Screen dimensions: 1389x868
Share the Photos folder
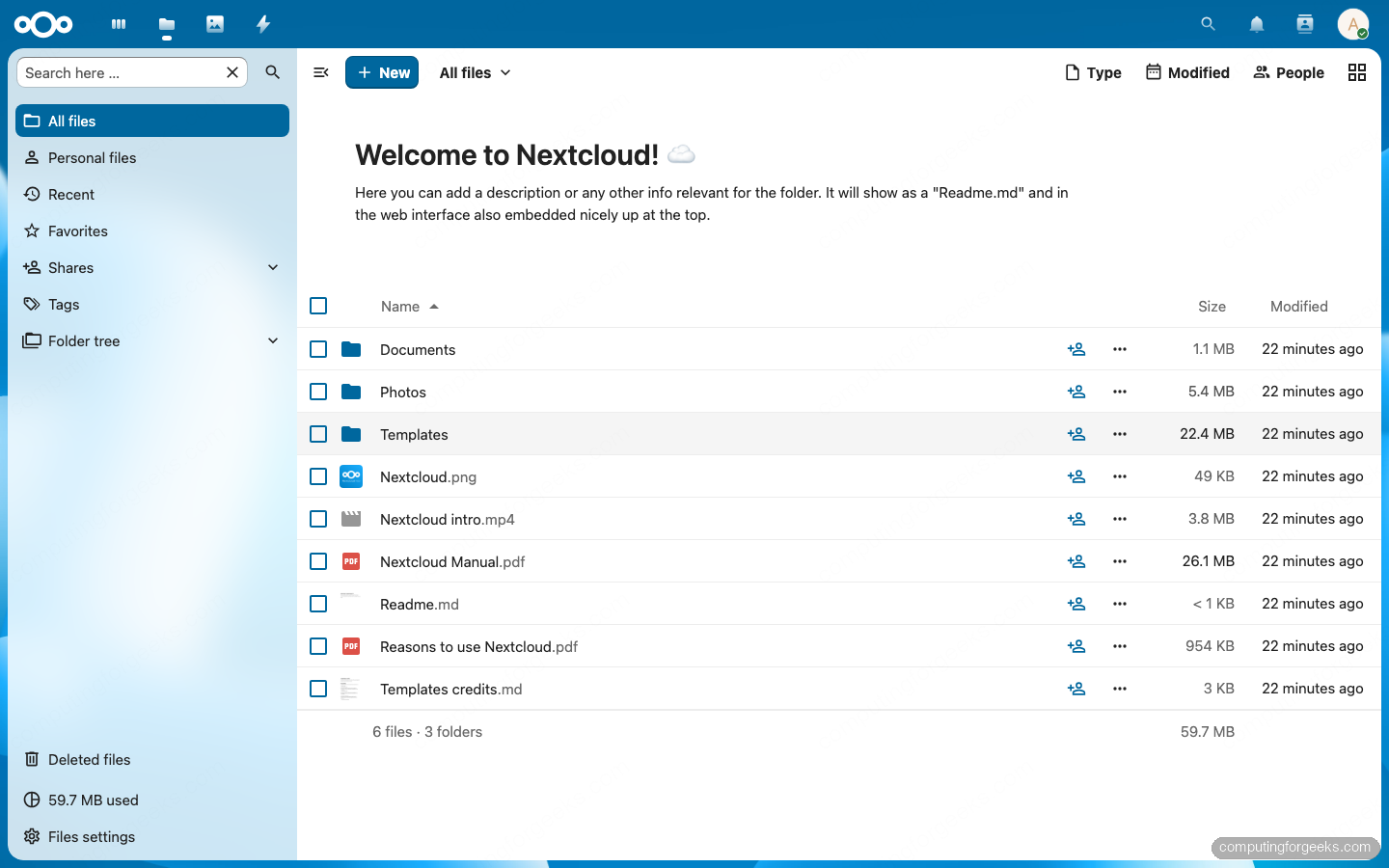1076,392
